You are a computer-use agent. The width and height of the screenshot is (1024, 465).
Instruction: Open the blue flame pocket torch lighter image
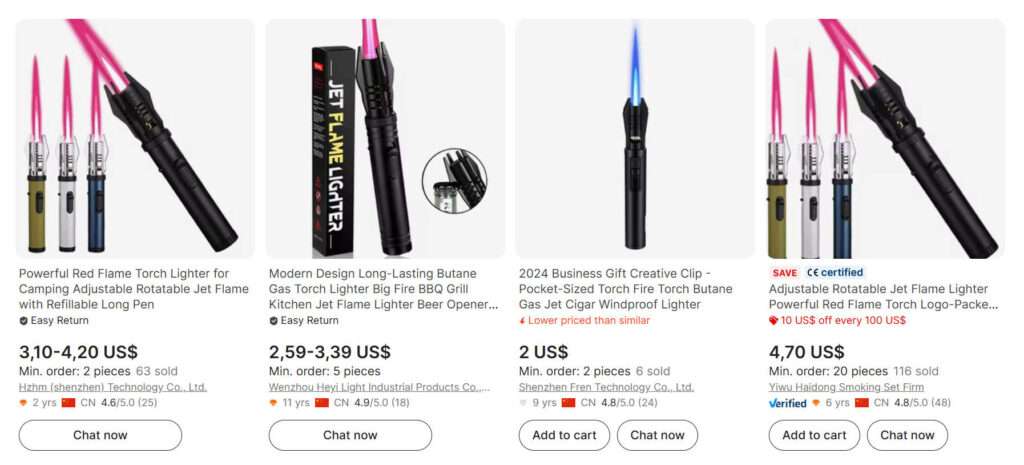pyautogui.click(x=635, y=138)
